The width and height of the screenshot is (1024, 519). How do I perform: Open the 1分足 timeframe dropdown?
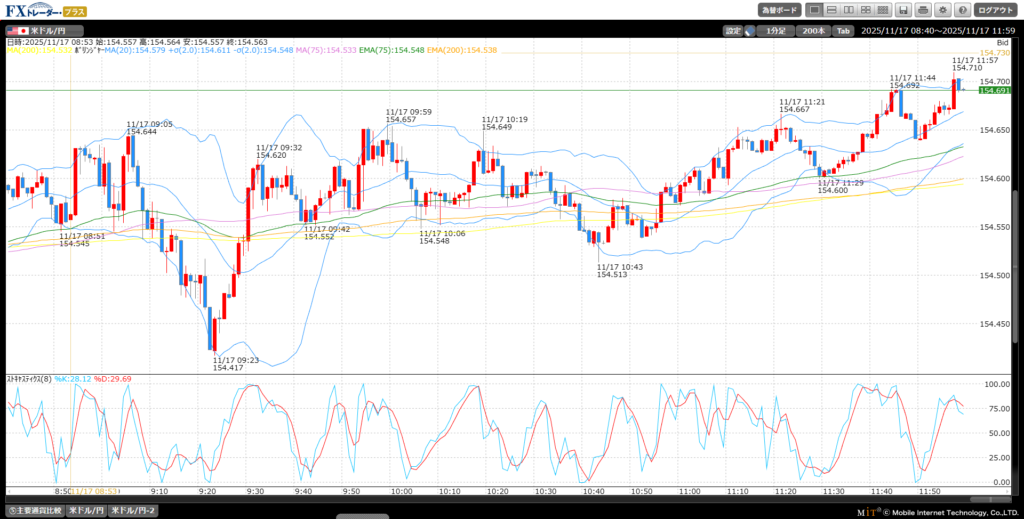(774, 31)
